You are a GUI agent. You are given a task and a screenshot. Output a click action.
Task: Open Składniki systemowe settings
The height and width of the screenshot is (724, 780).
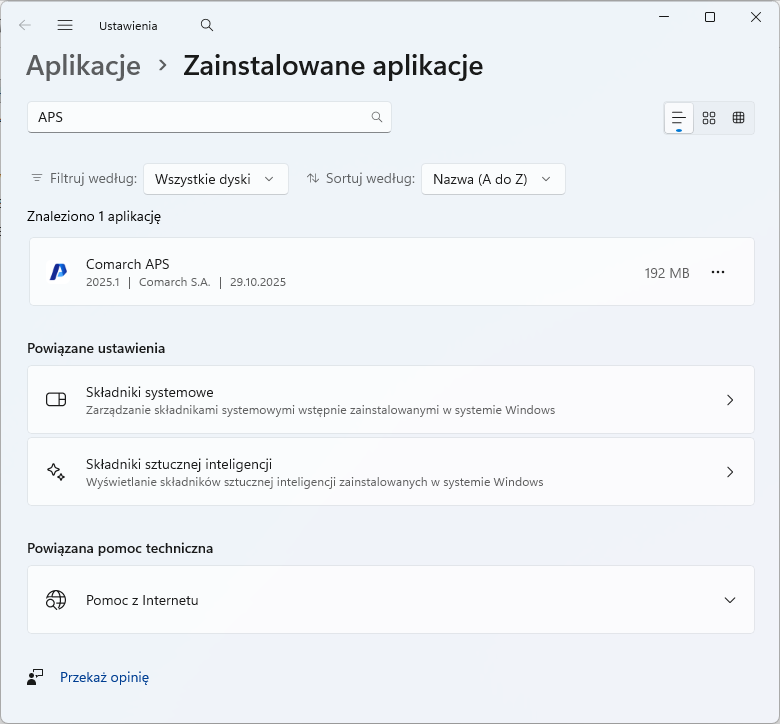[390, 400]
